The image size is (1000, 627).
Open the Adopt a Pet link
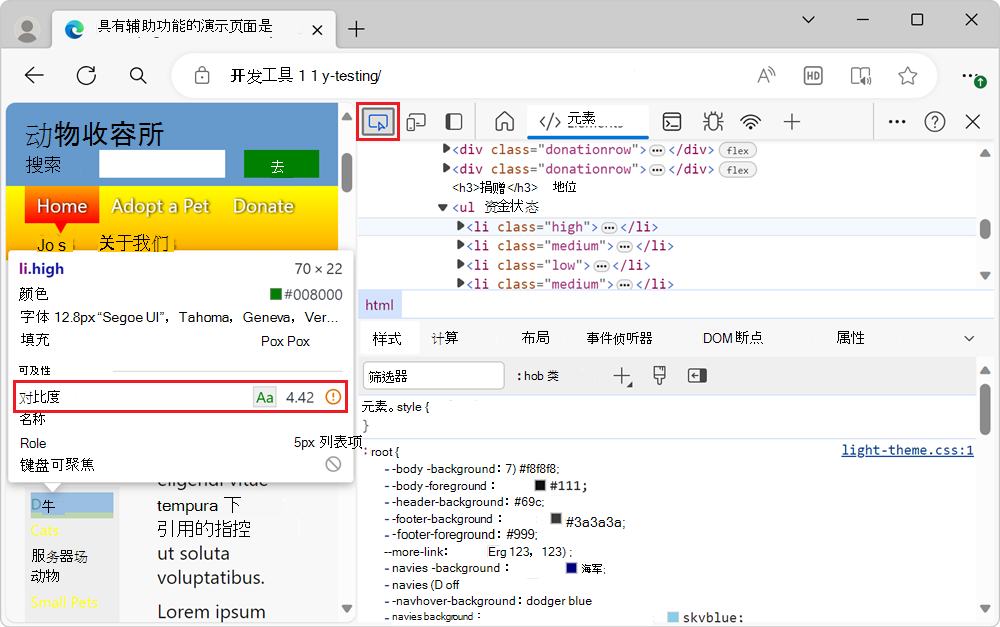point(160,206)
